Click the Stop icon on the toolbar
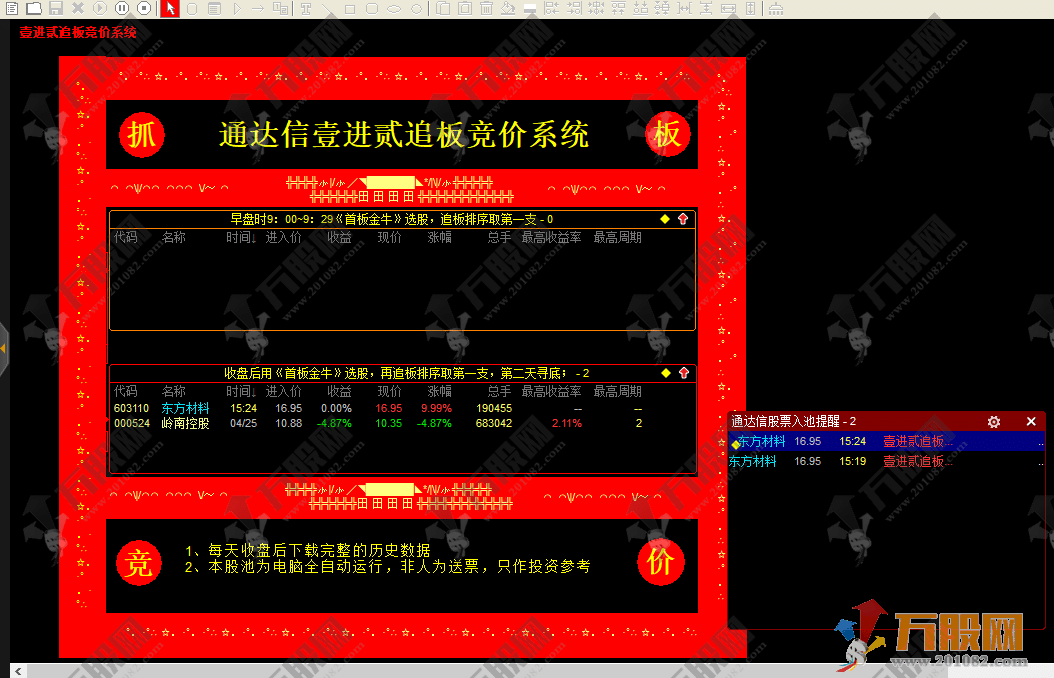The height and width of the screenshot is (678, 1054). pyautogui.click(x=143, y=9)
